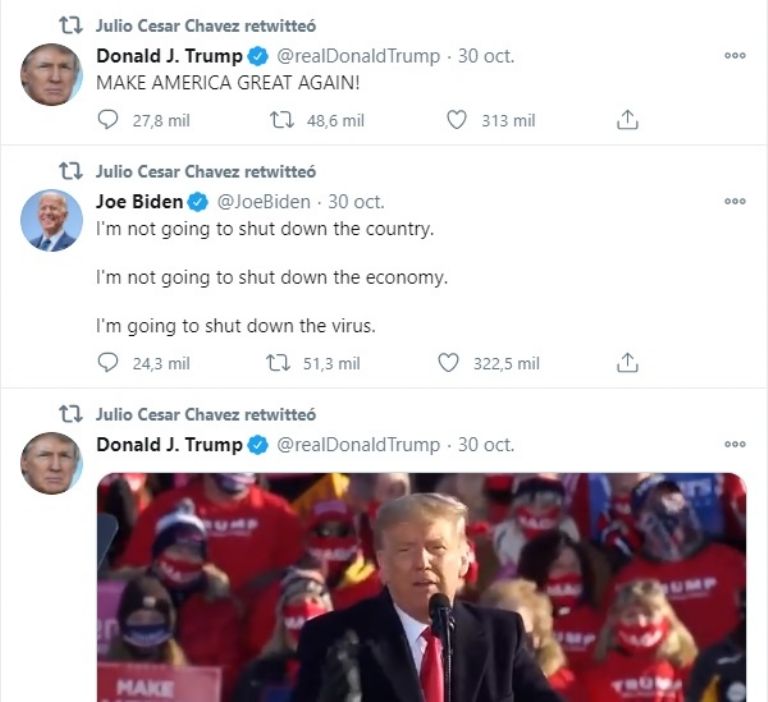Open Joe Biden display name link
This screenshot has height=702, width=768.
point(140,201)
